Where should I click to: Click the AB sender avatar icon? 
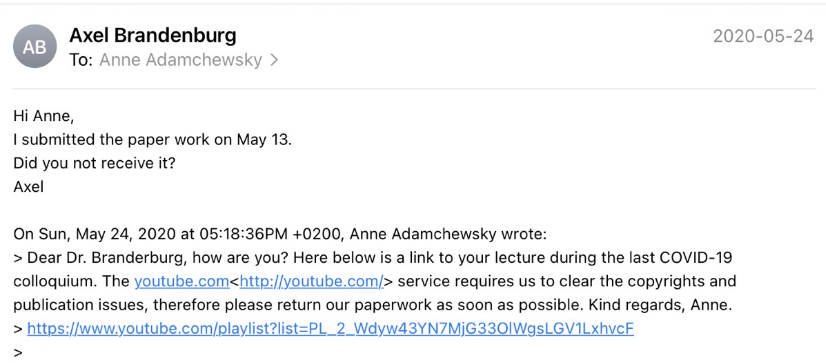[x=35, y=46]
